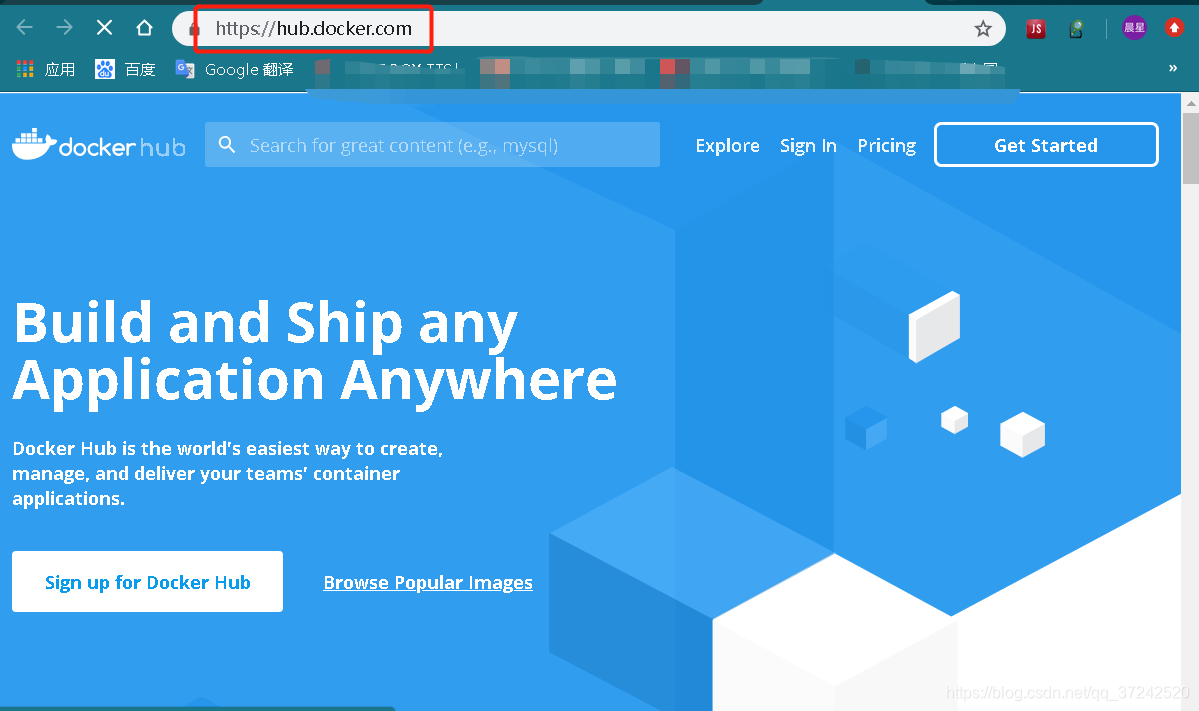Stop page loading with the X button
The height and width of the screenshot is (711, 1199).
point(105,28)
